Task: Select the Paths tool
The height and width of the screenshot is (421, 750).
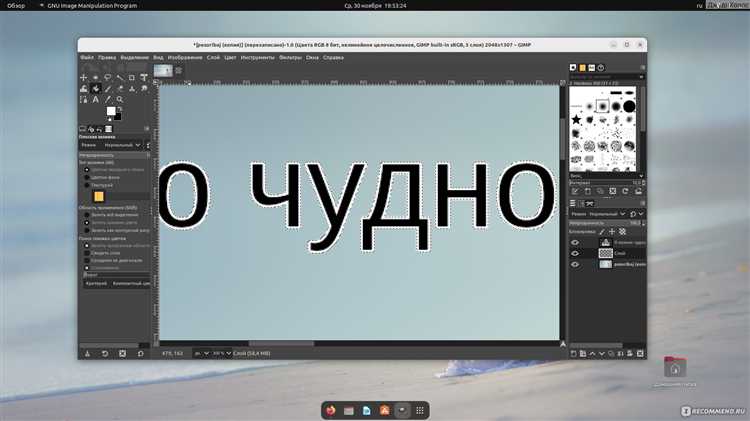Action: (x=83, y=100)
